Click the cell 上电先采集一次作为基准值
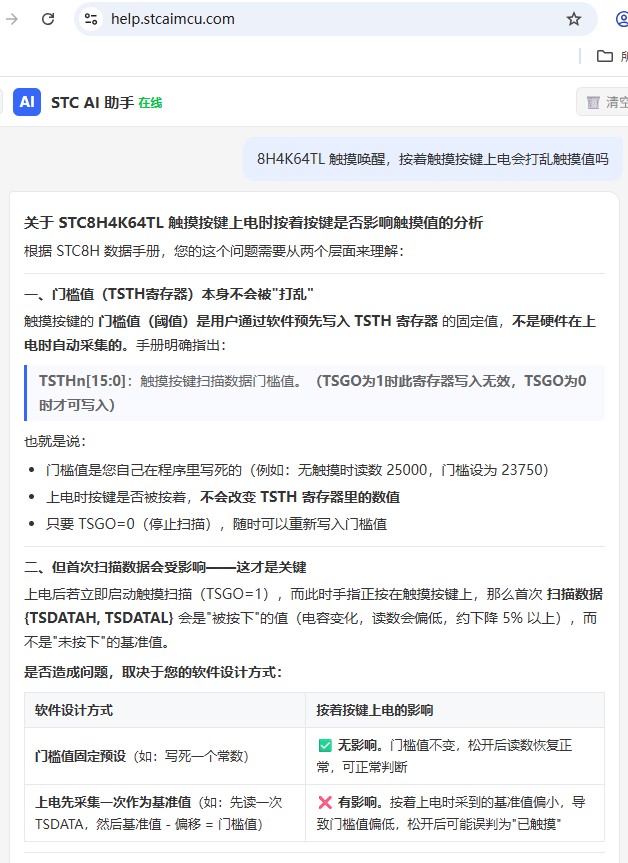This screenshot has height=863, width=628. 165,813
